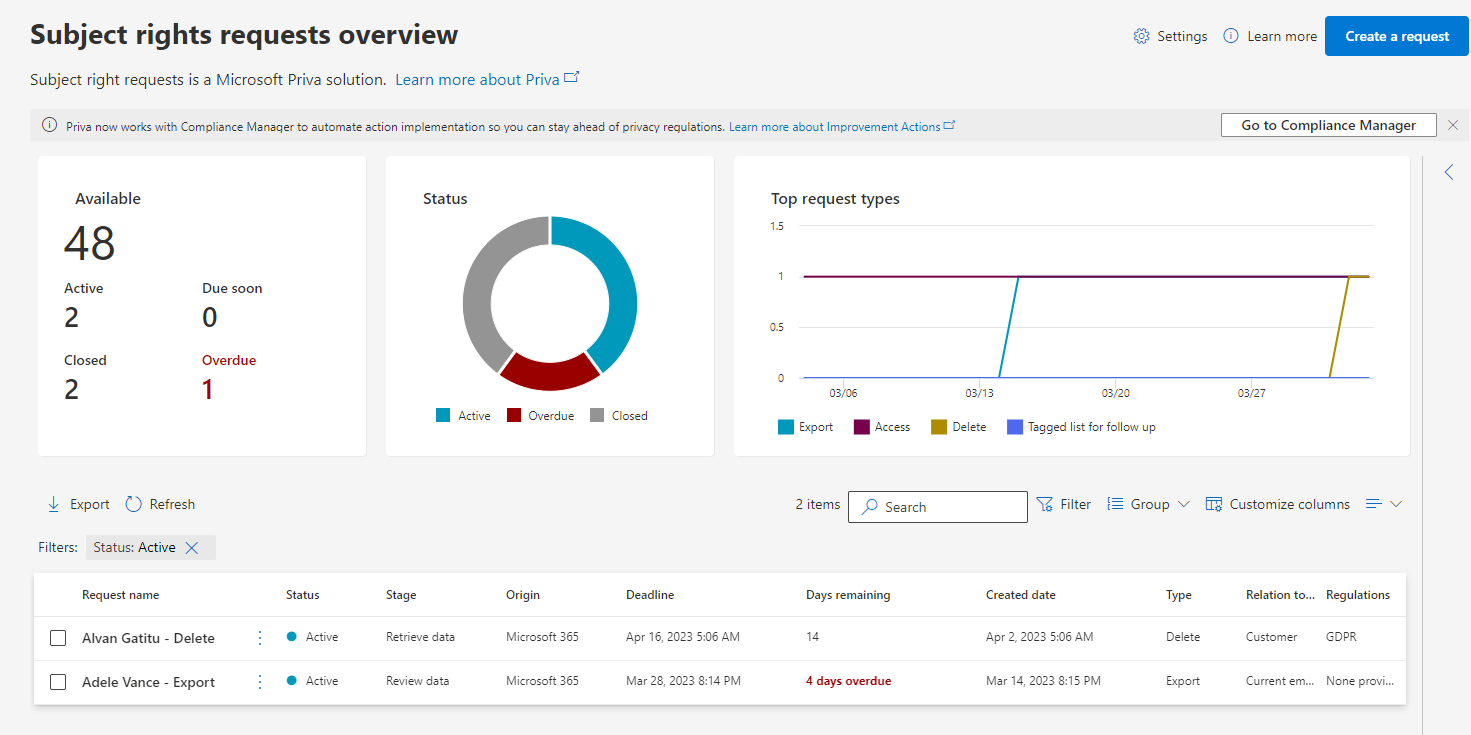This screenshot has width=1471, height=735.
Task: Open the list view options dropdown
Action: click(x=1384, y=504)
